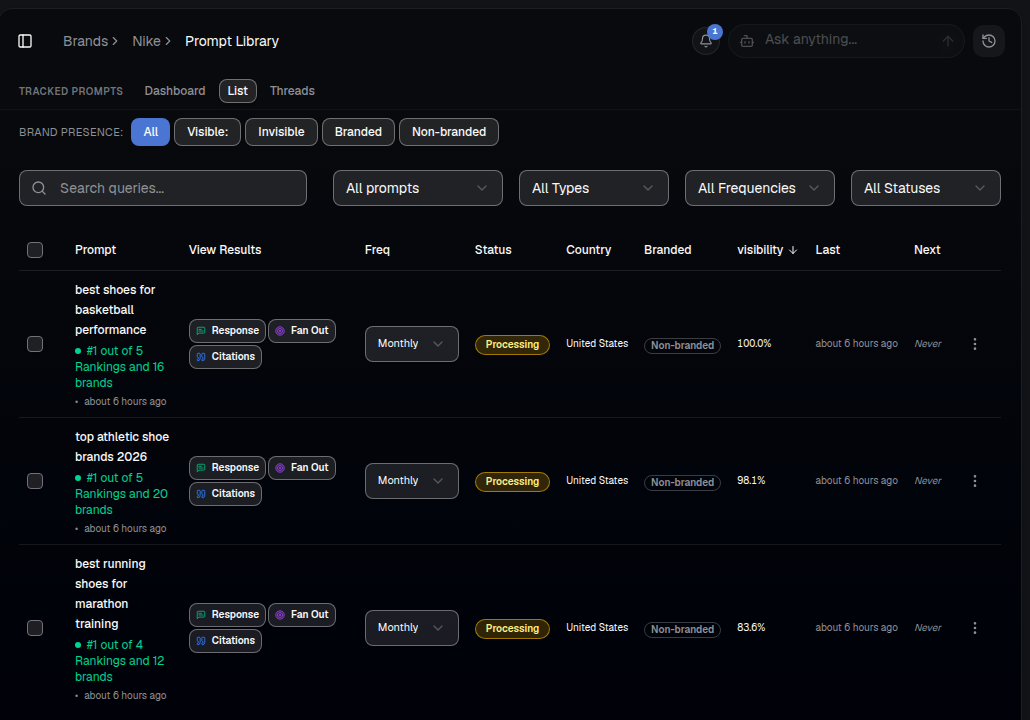Filter by Non-branded prompts pill

tap(449, 132)
